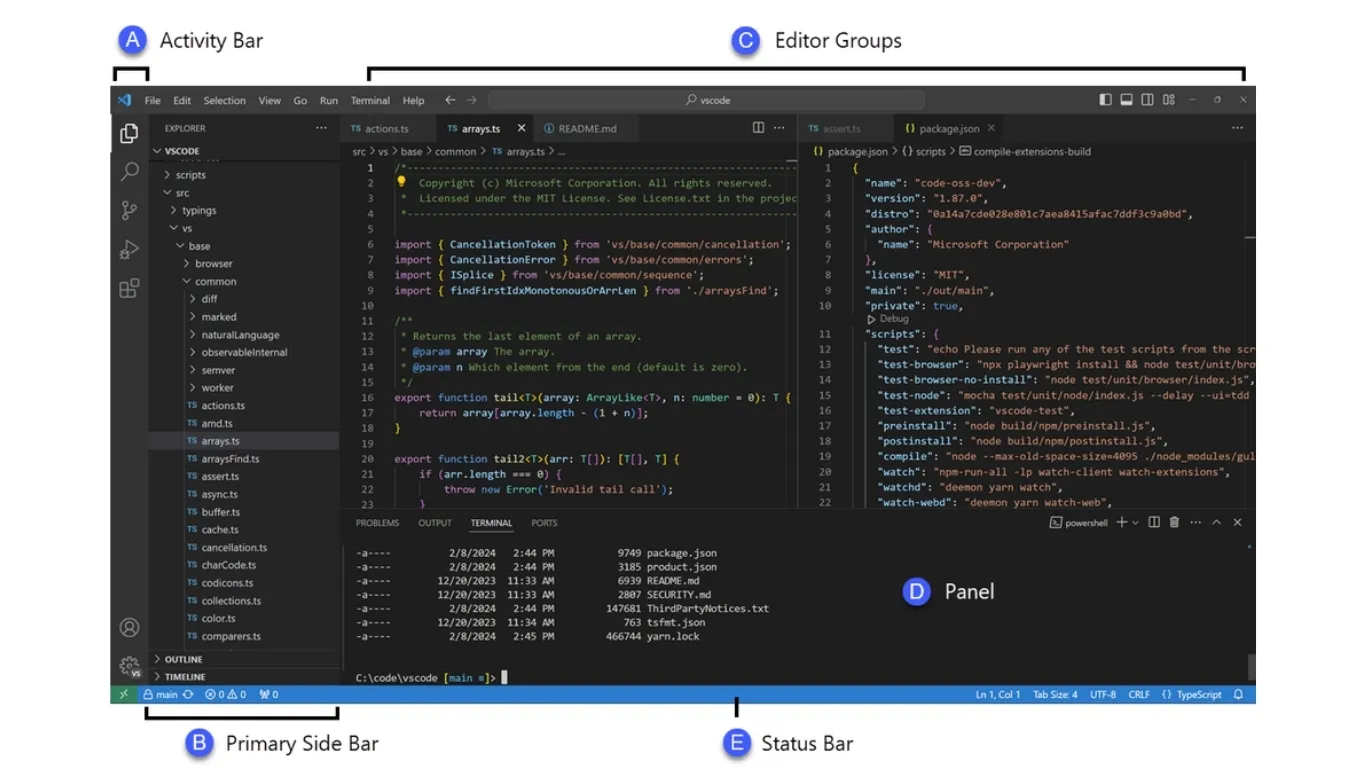Screen dimensions: 1366x768
Task: Click the terminal vertical scrollbar
Action: [x=1251, y=666]
